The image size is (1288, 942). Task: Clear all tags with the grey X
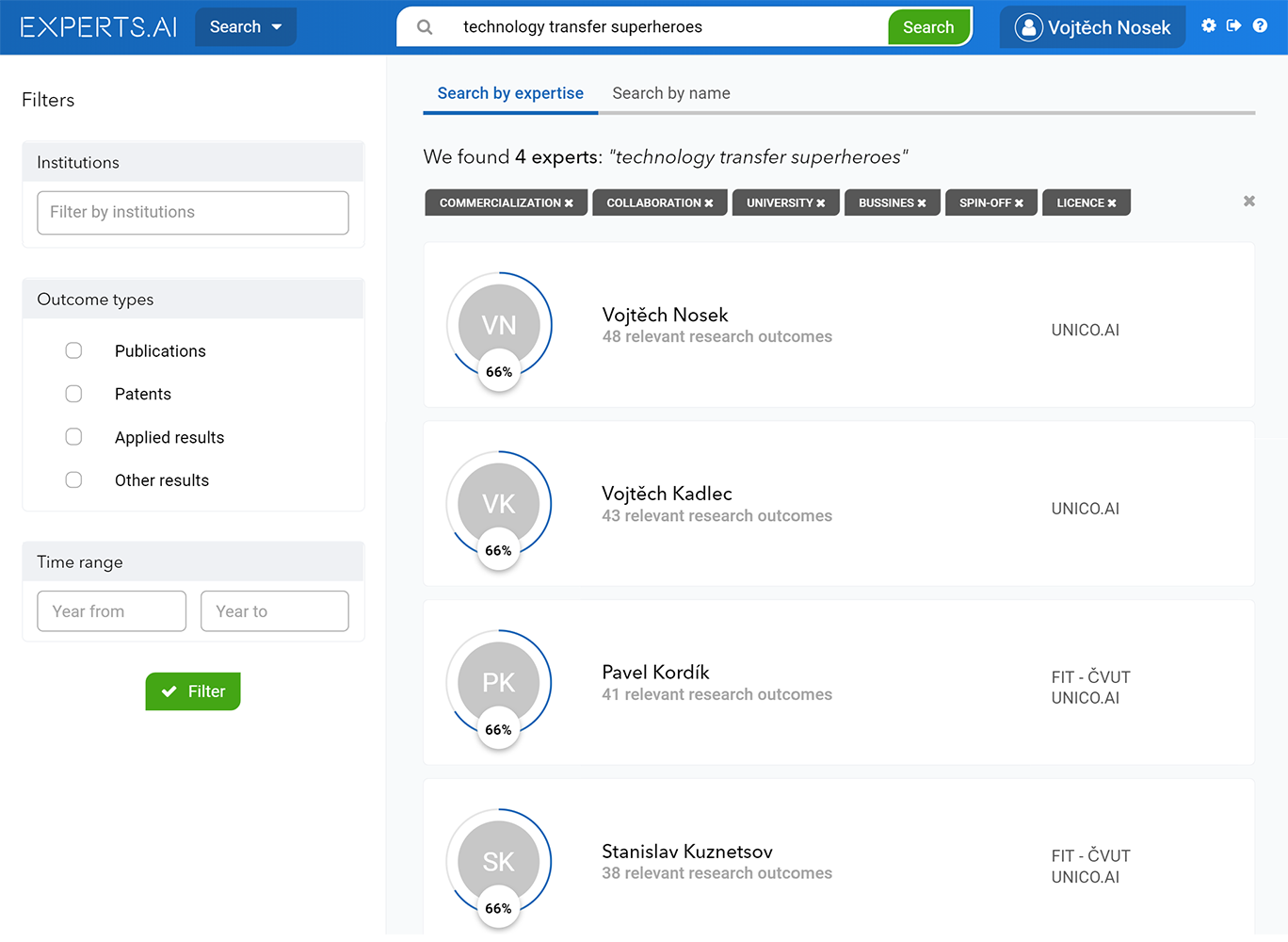click(x=1249, y=201)
